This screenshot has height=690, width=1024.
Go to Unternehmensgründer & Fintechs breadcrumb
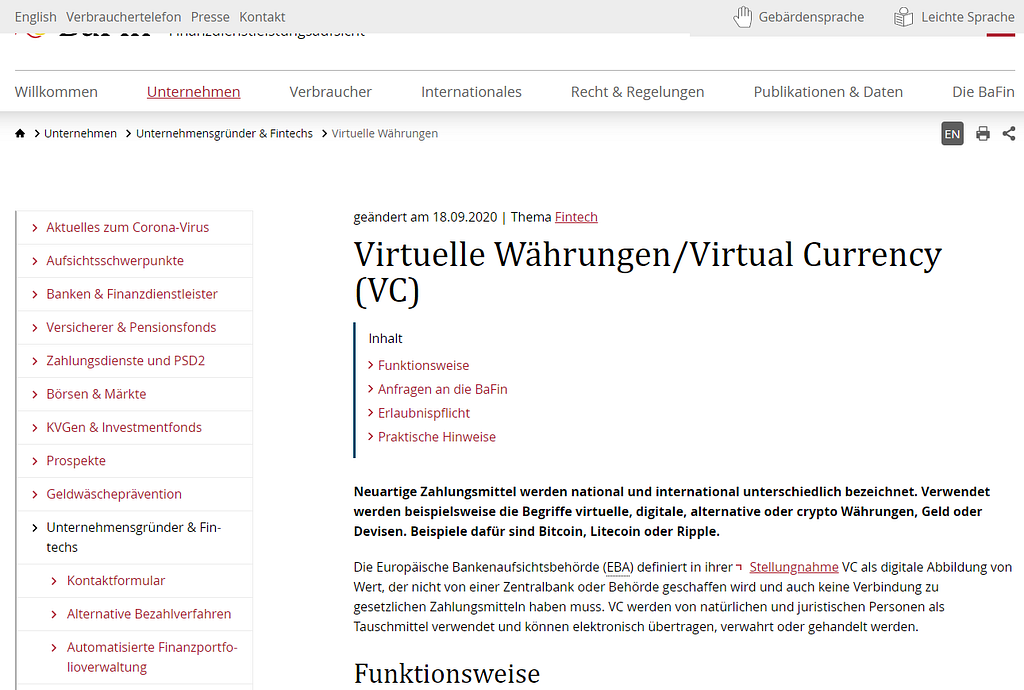pos(224,134)
